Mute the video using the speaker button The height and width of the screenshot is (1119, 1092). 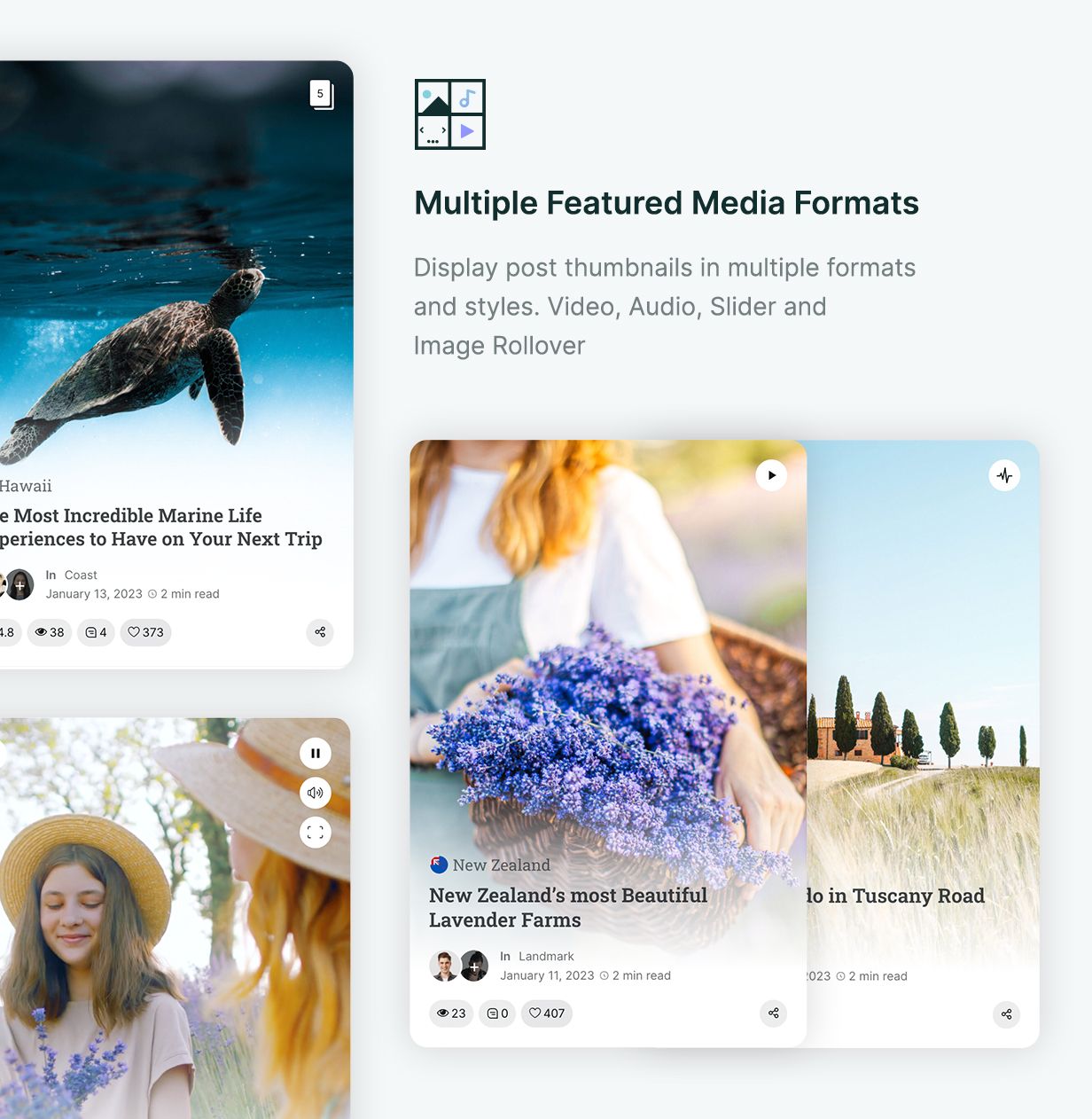coord(316,793)
